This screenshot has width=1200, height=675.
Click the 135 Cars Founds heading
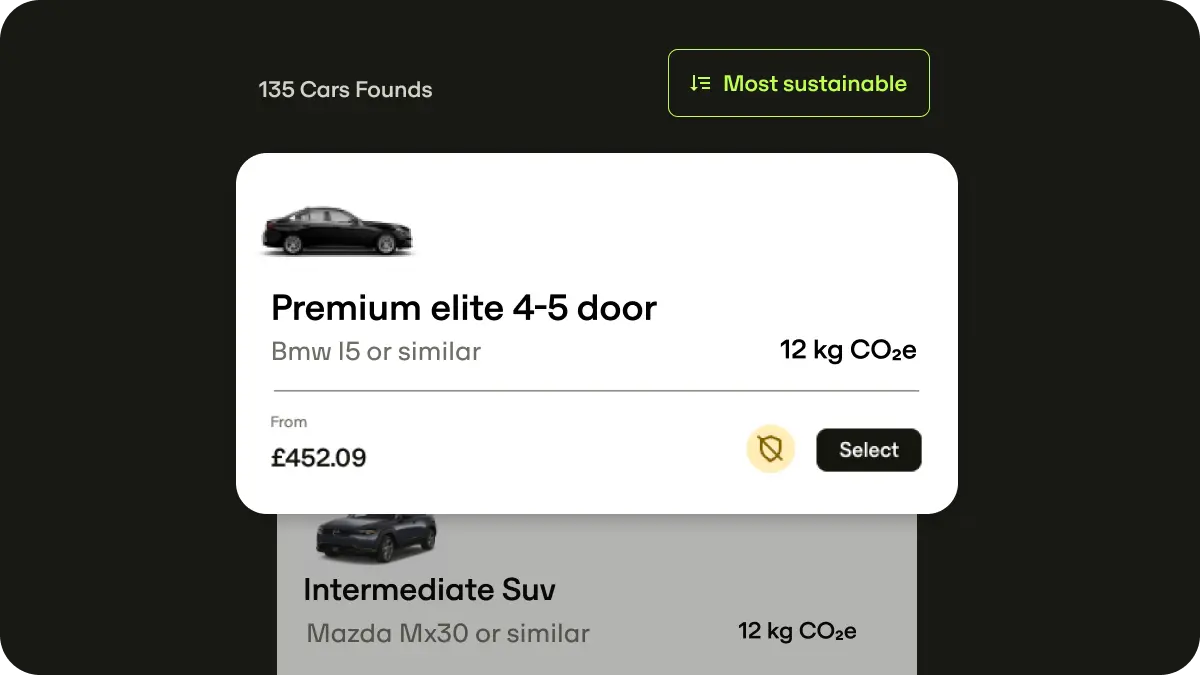tap(345, 89)
